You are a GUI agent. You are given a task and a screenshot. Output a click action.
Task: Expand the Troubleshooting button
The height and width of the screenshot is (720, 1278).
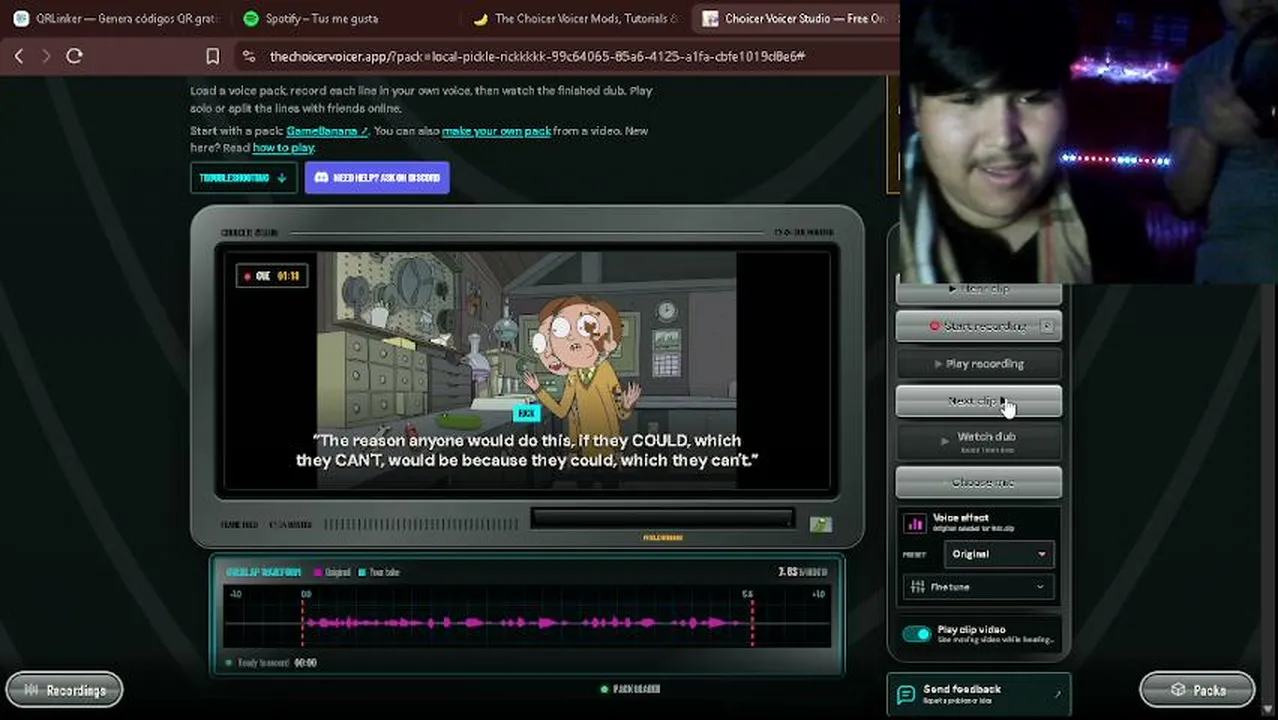243,177
